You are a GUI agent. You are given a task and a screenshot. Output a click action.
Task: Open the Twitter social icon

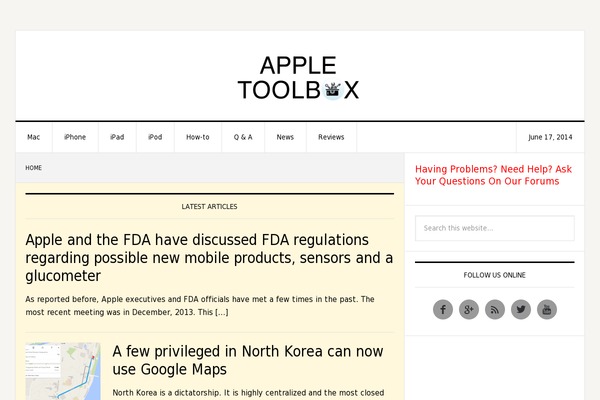(521, 309)
